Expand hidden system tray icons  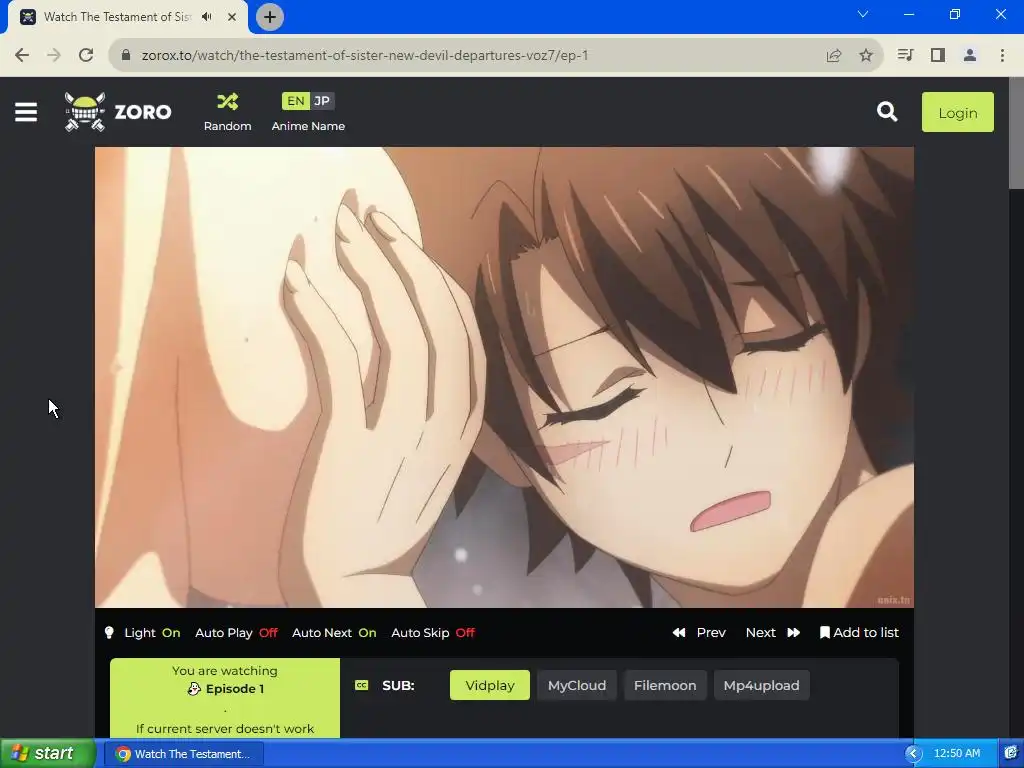[913, 754]
